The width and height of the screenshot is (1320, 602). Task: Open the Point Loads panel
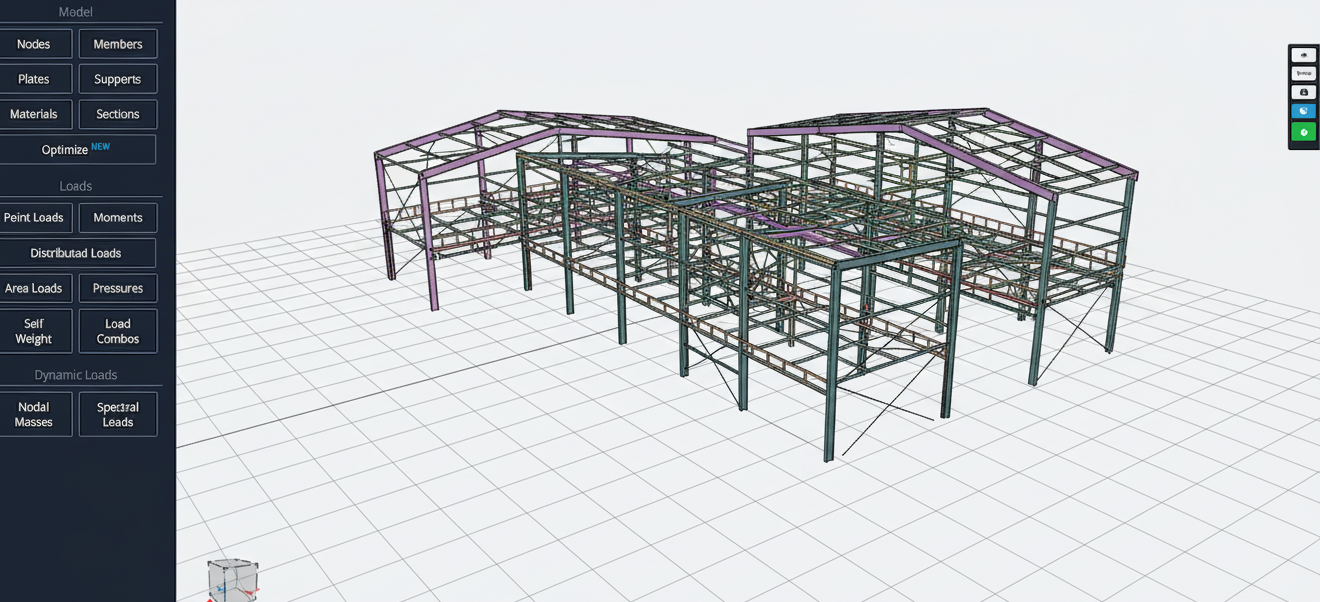[34, 218]
